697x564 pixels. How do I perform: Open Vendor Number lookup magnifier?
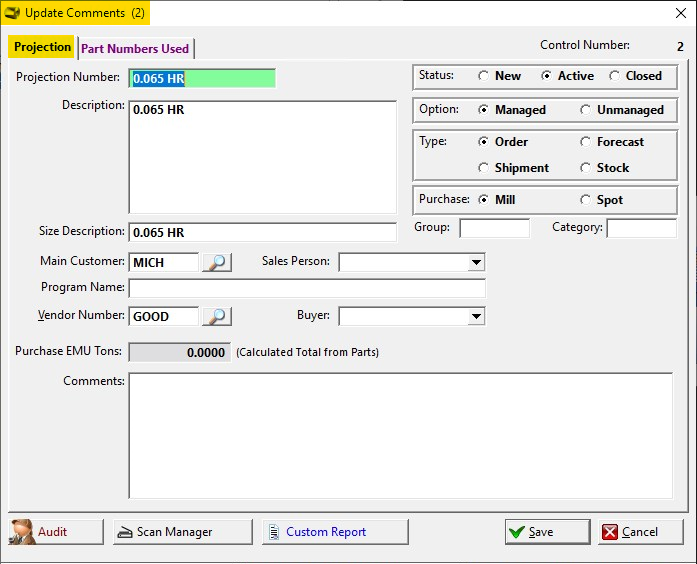click(x=217, y=316)
